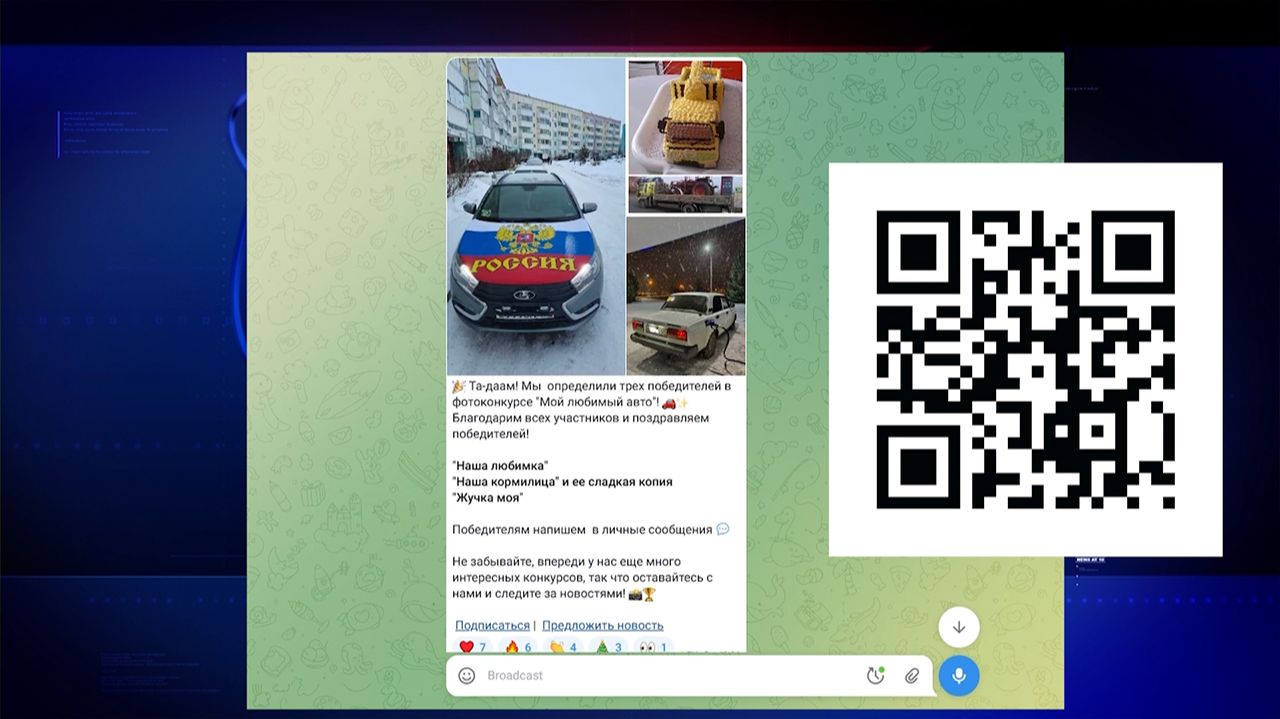Viewport: 1280px width, 719px height.
Task: Open the emoji picker in message bar
Action: point(466,676)
